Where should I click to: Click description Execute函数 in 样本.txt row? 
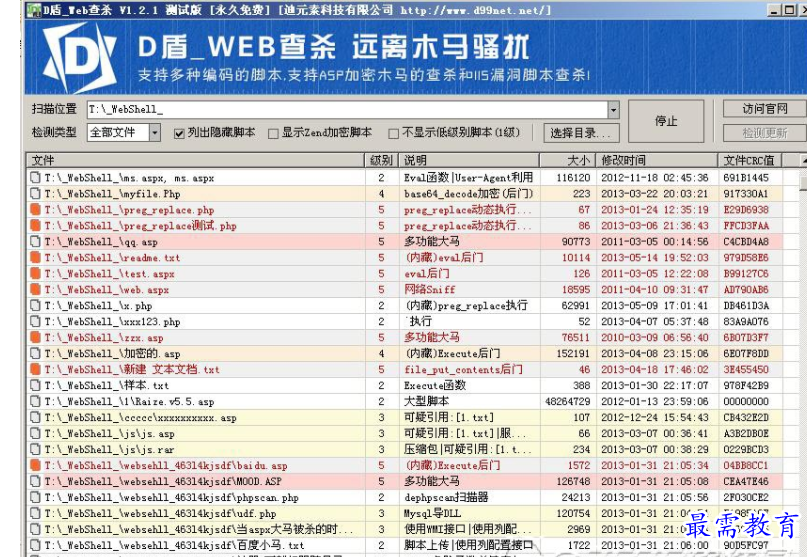[434, 385]
